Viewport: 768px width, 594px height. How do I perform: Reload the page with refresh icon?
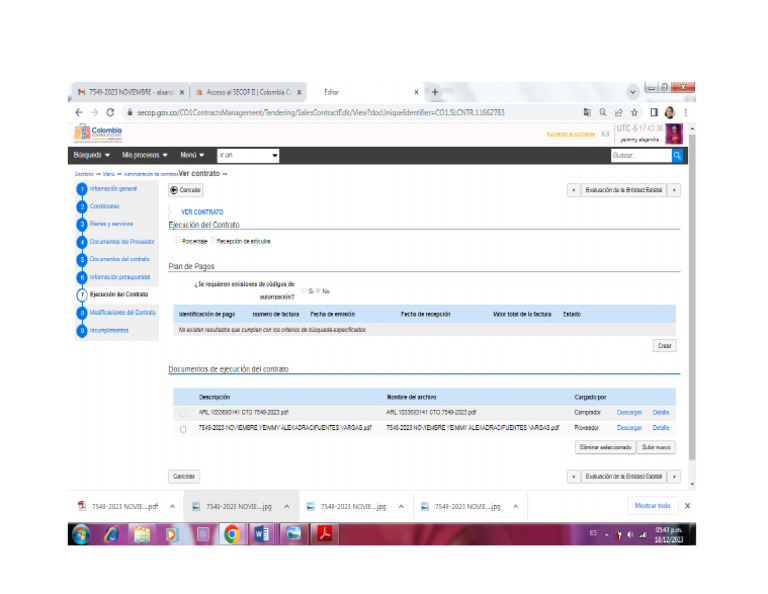click(x=111, y=112)
